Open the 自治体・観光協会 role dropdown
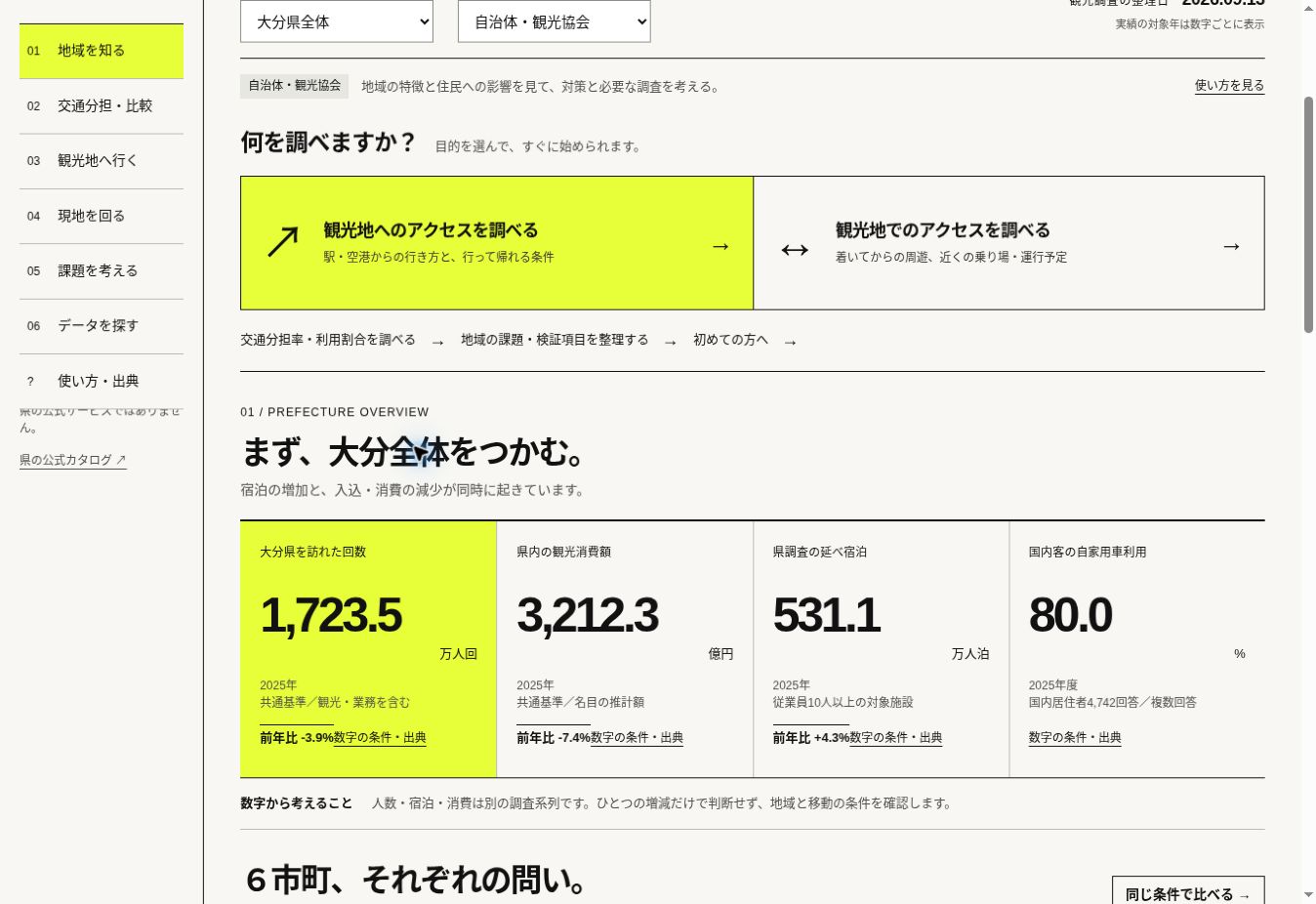1316x904 pixels. (555, 21)
